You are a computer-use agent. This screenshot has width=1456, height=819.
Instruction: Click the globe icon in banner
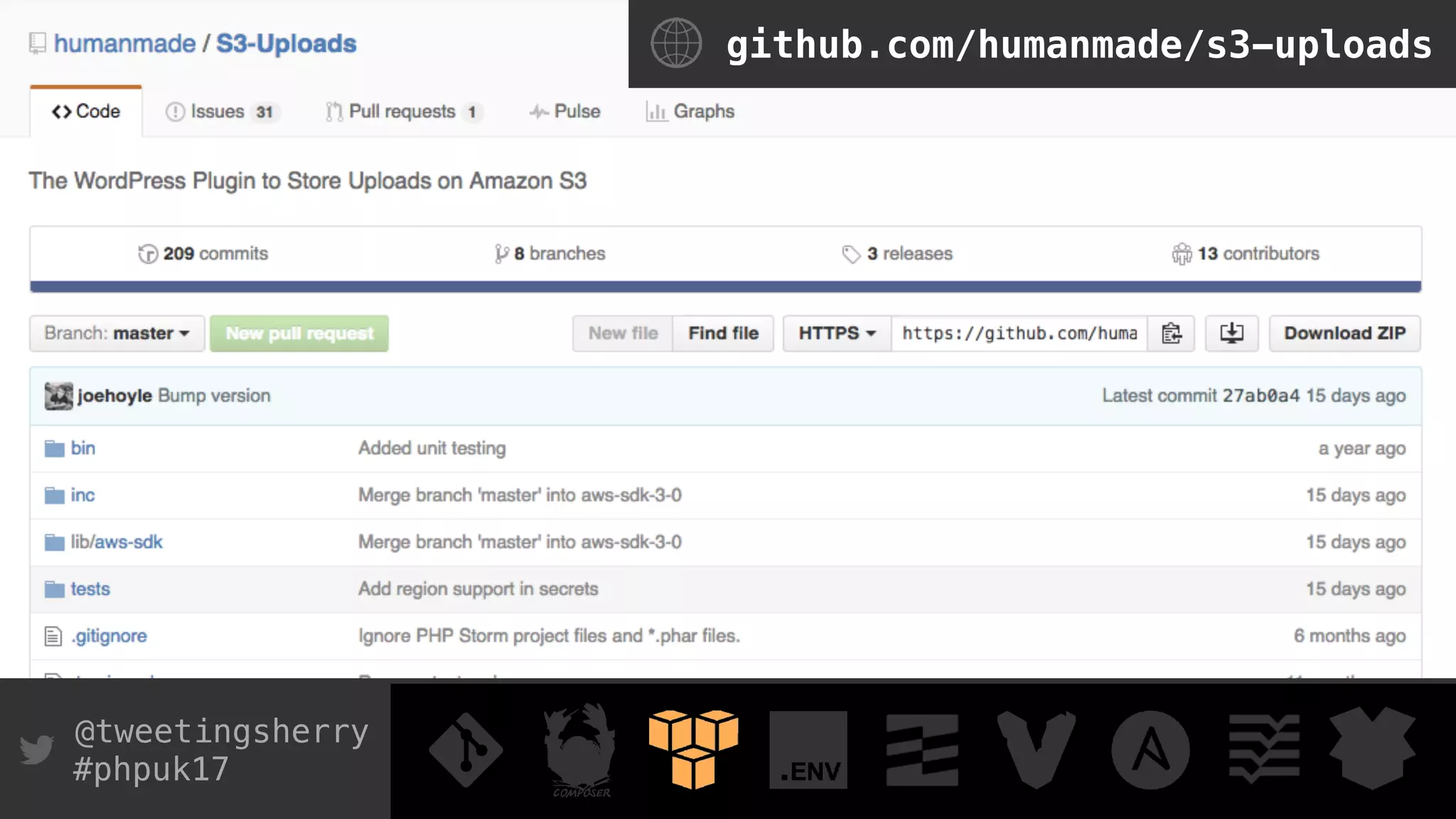(676, 43)
